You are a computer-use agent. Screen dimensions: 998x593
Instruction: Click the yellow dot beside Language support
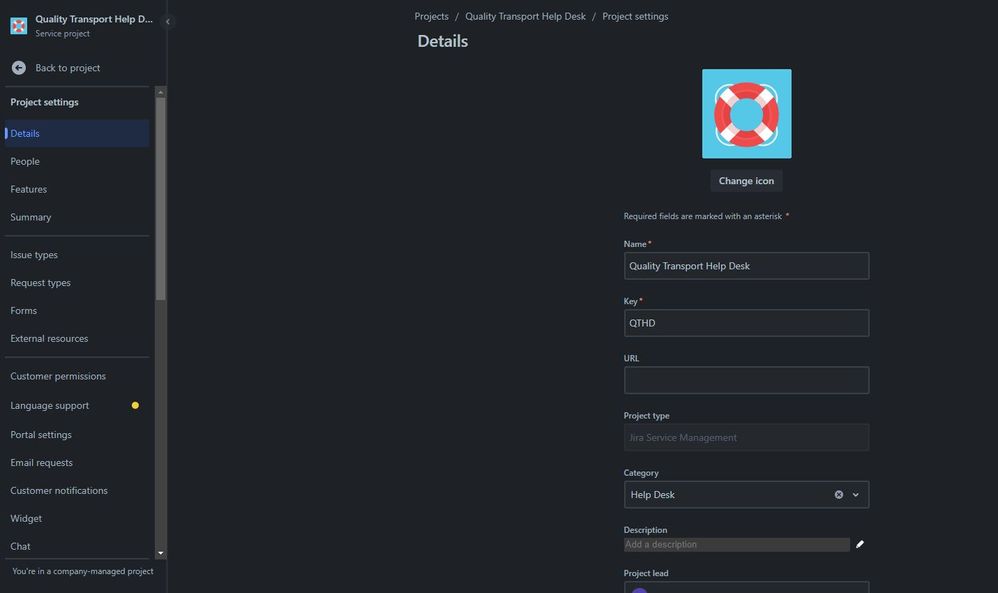pyautogui.click(x=135, y=405)
